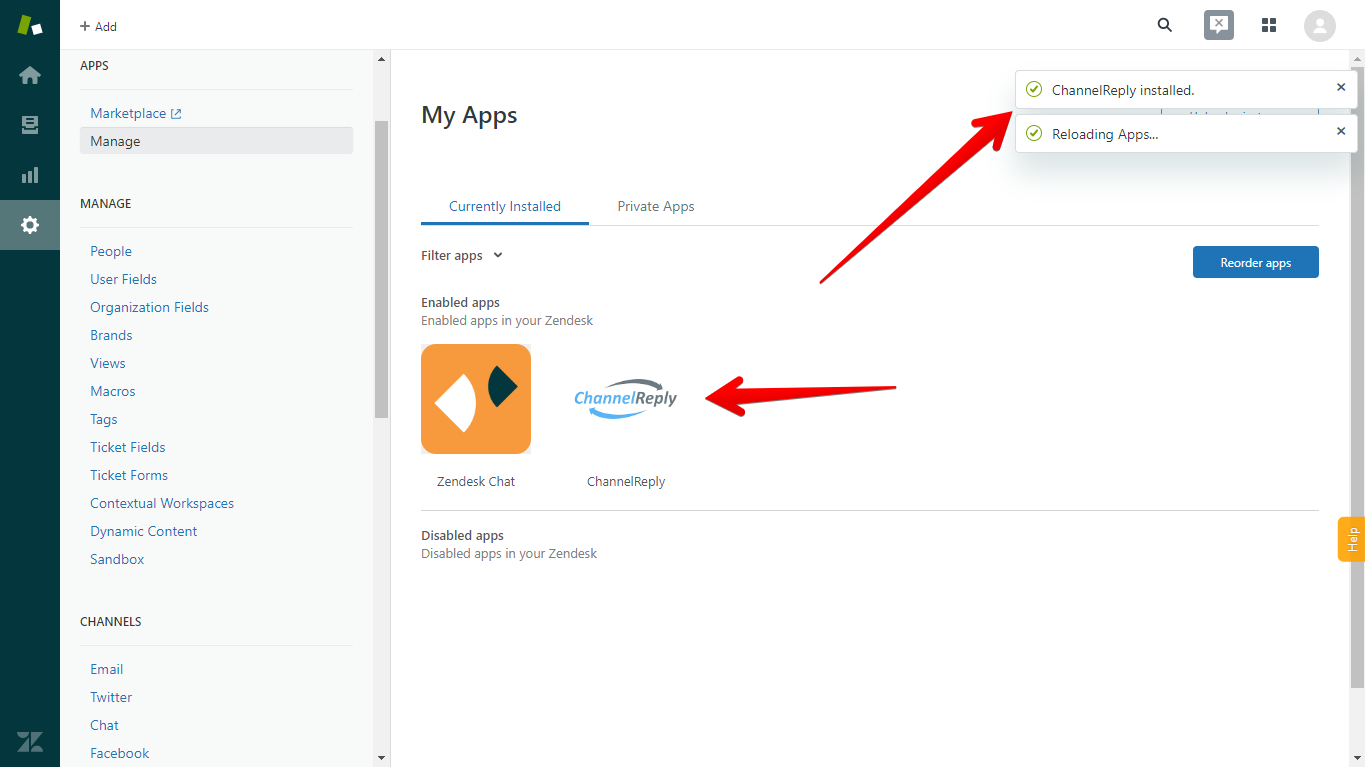Dismiss the Reloading Apps notification

point(1341,132)
